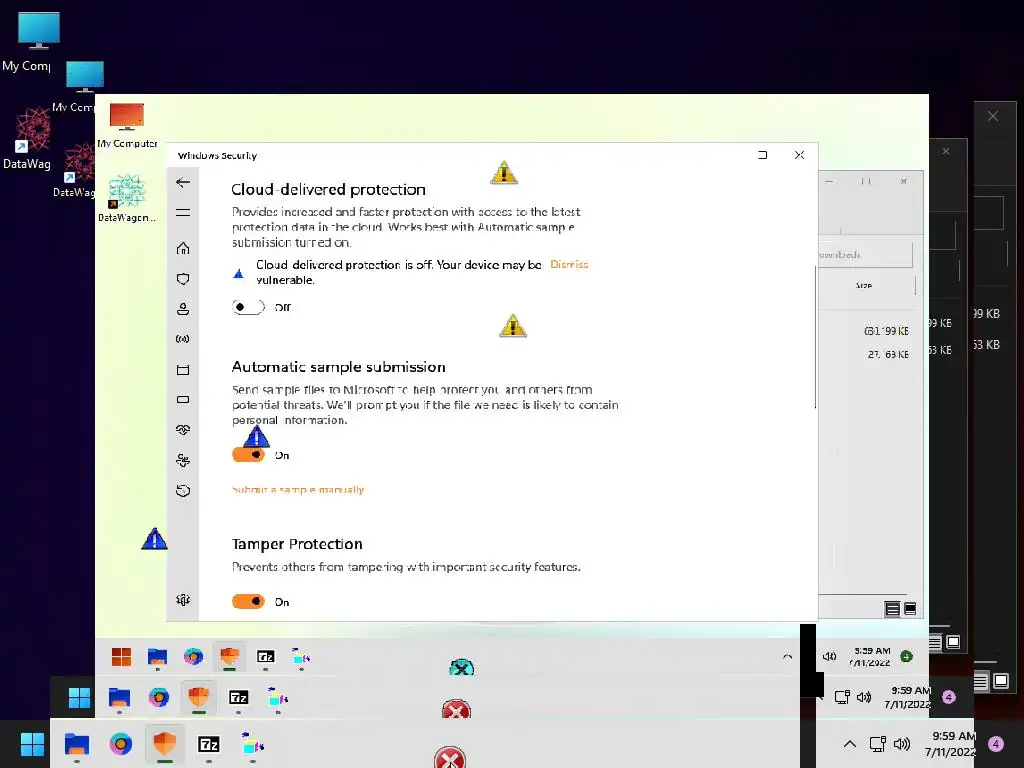The image size is (1024, 768).
Task: Select Windows Security shield on lowest taskbar
Action: [165, 744]
